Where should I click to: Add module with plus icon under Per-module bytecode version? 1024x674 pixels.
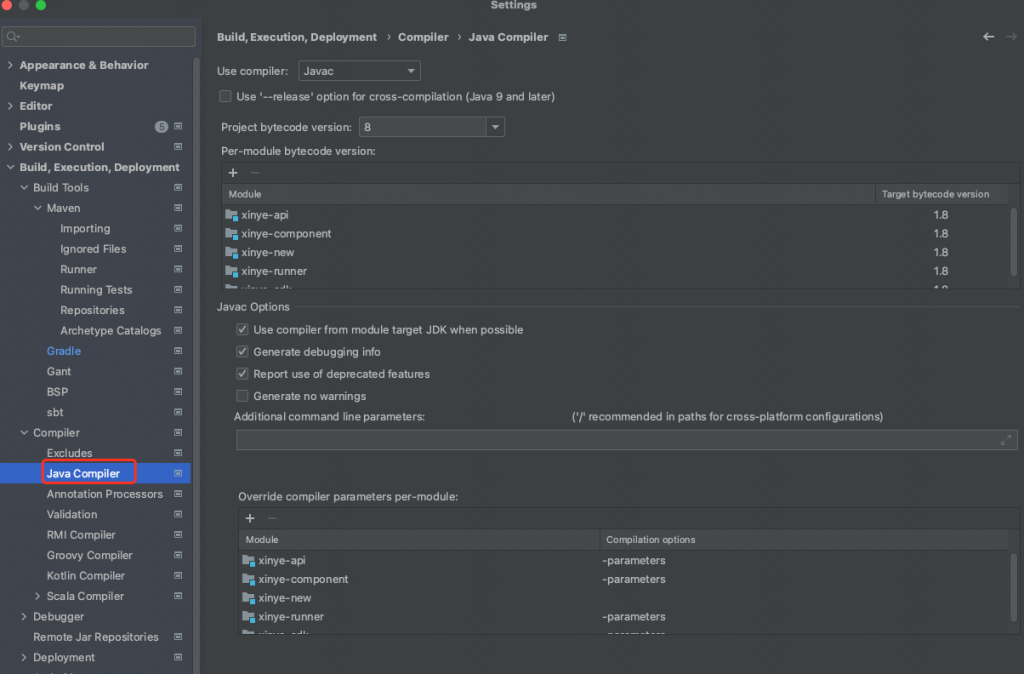tap(233, 173)
